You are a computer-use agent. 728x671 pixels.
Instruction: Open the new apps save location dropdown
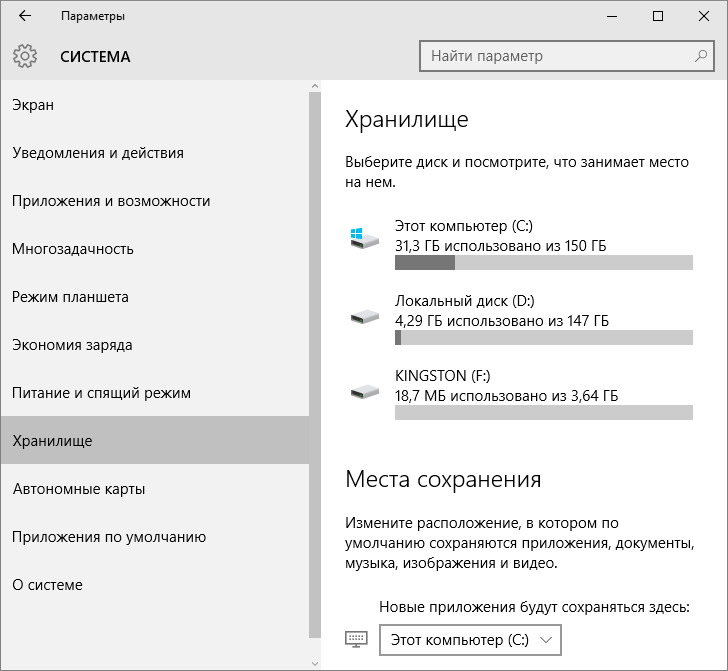pyautogui.click(x=470, y=638)
